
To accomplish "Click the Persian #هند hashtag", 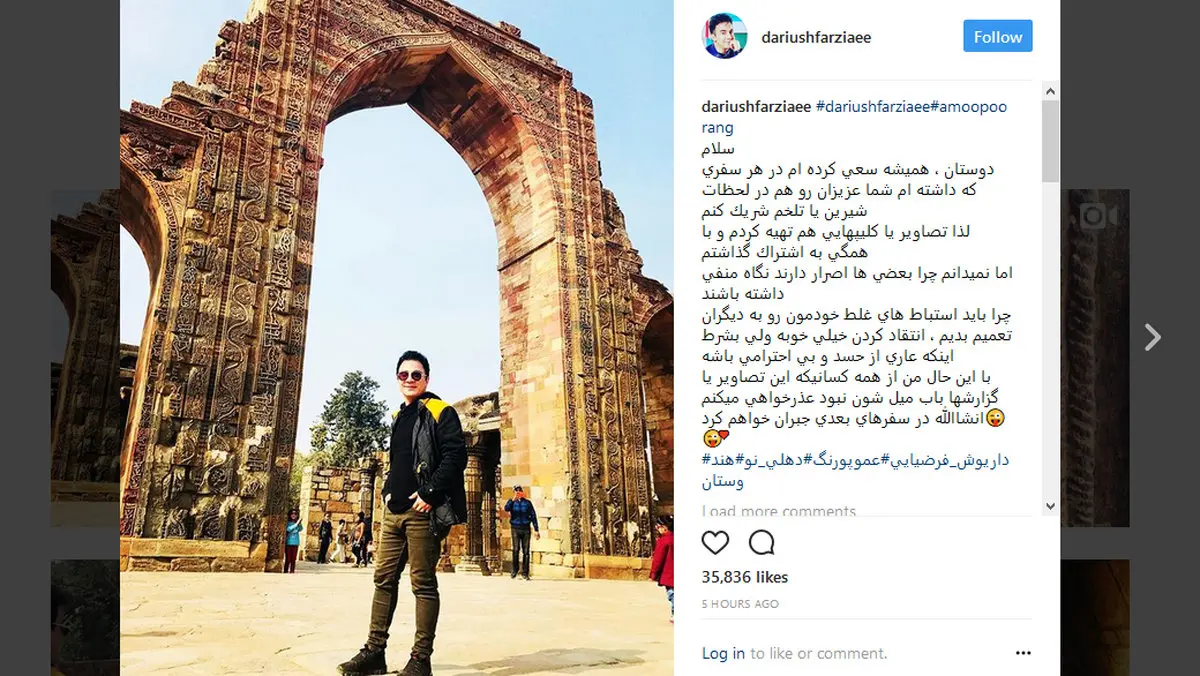I will click(x=720, y=459).
